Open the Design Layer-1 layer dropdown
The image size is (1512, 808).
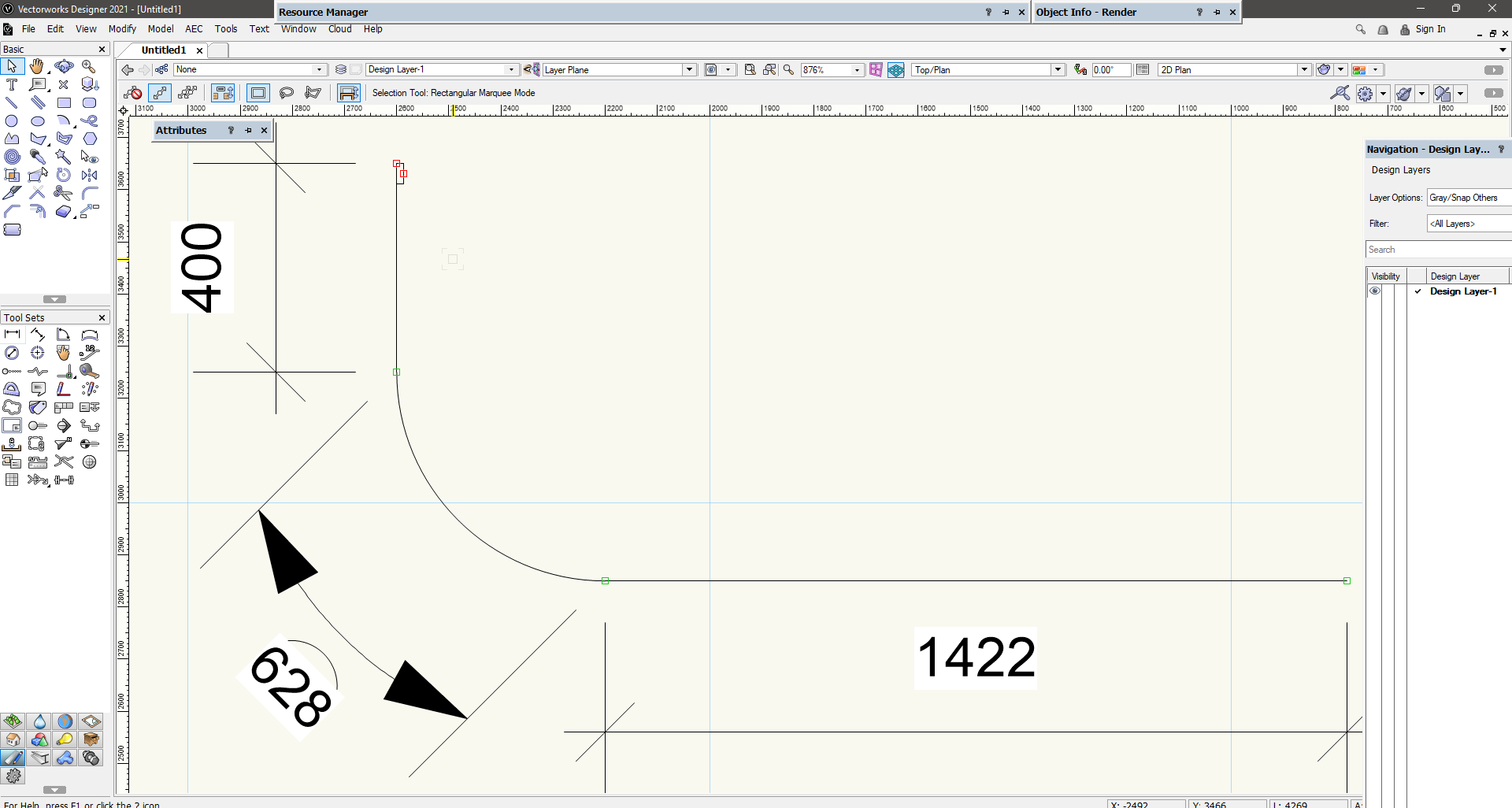pyautogui.click(x=511, y=70)
